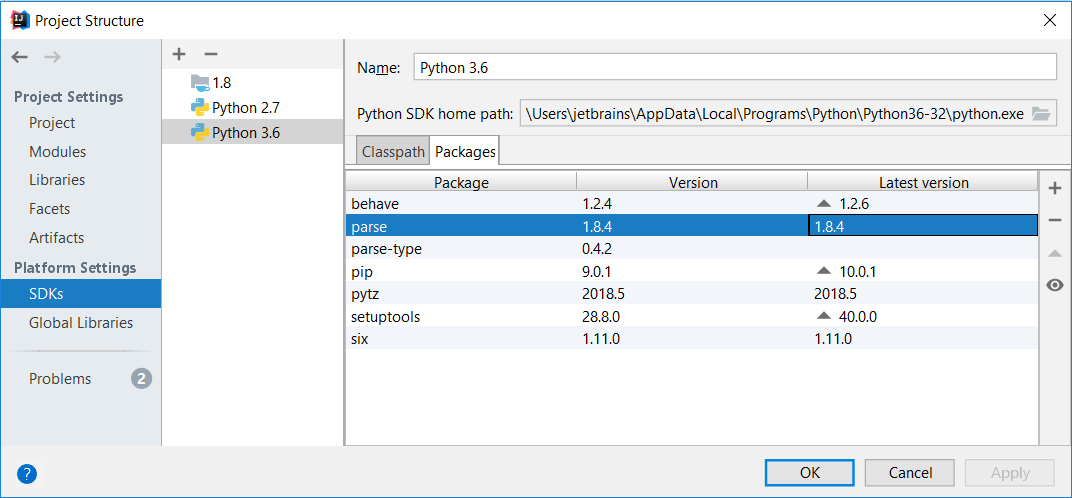The height and width of the screenshot is (498, 1072).
Task: Click the back navigation arrow
Action: (x=20, y=57)
